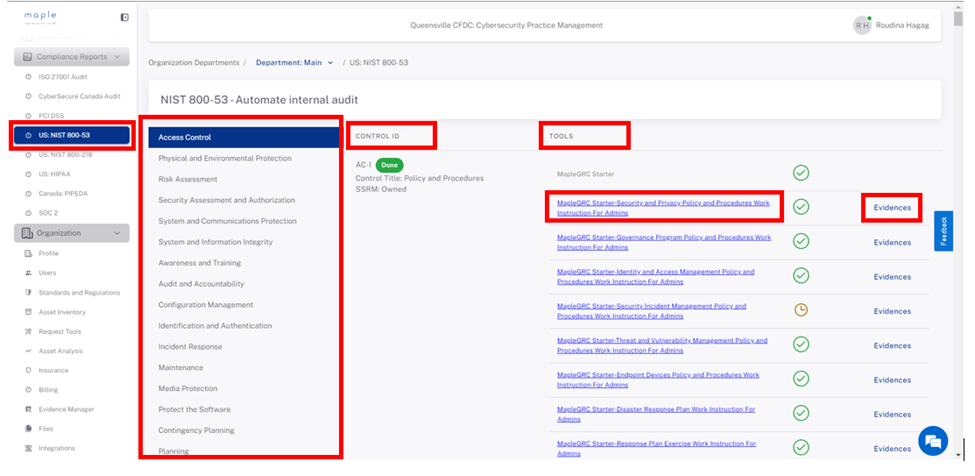Image resolution: width=975 pixels, height=476 pixels.
Task: Open US: NIST 800-53 report
Action: click(x=72, y=135)
